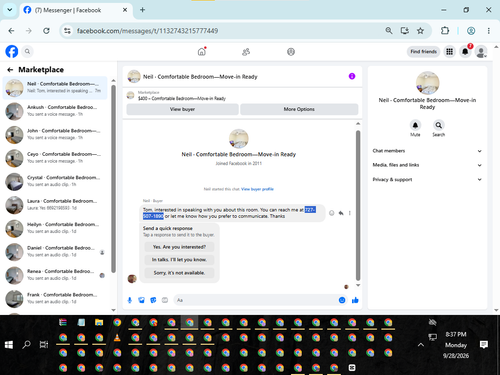Open Neil's conversation in the list
This screenshot has height=375, width=500.
click(x=55, y=88)
